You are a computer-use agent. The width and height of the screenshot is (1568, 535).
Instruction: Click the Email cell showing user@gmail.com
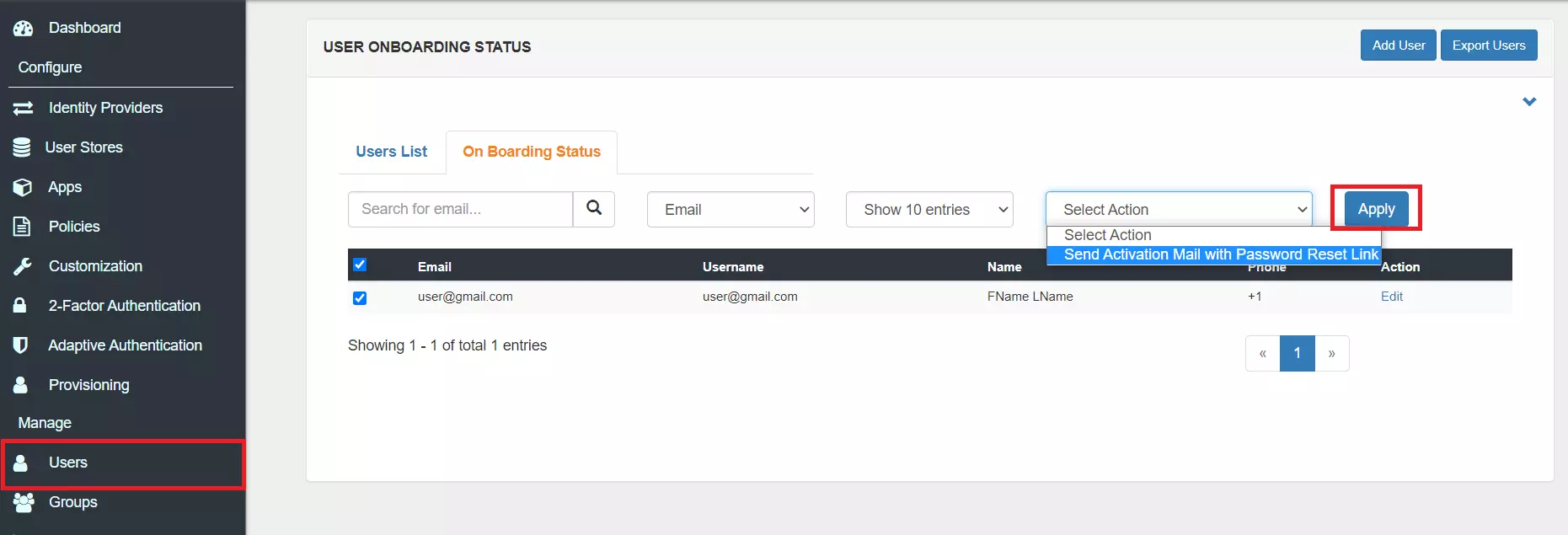click(465, 297)
